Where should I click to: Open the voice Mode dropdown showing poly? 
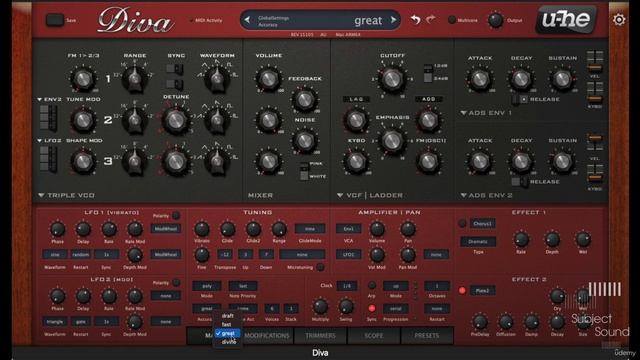(207, 286)
